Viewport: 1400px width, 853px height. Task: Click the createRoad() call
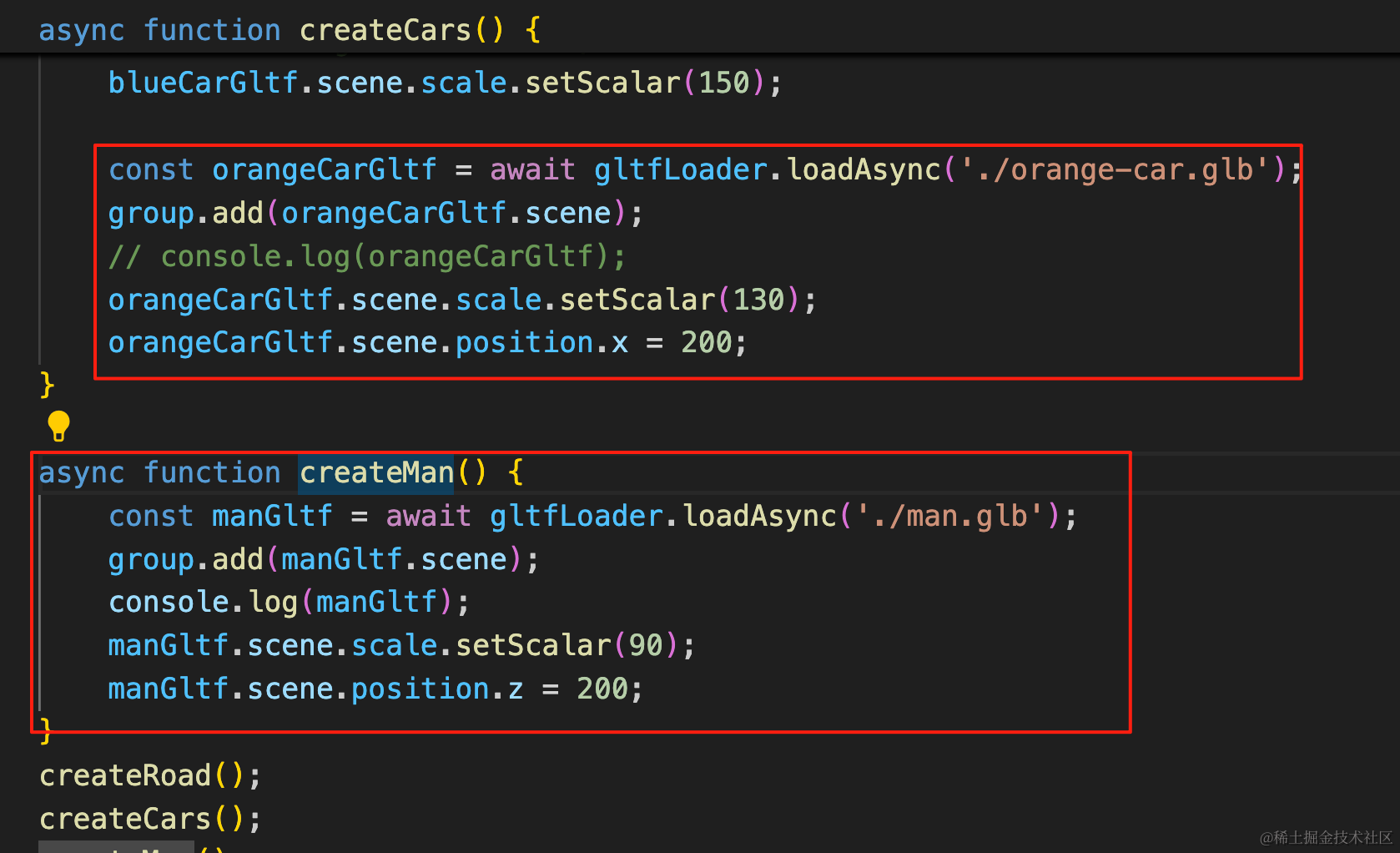click(x=150, y=776)
